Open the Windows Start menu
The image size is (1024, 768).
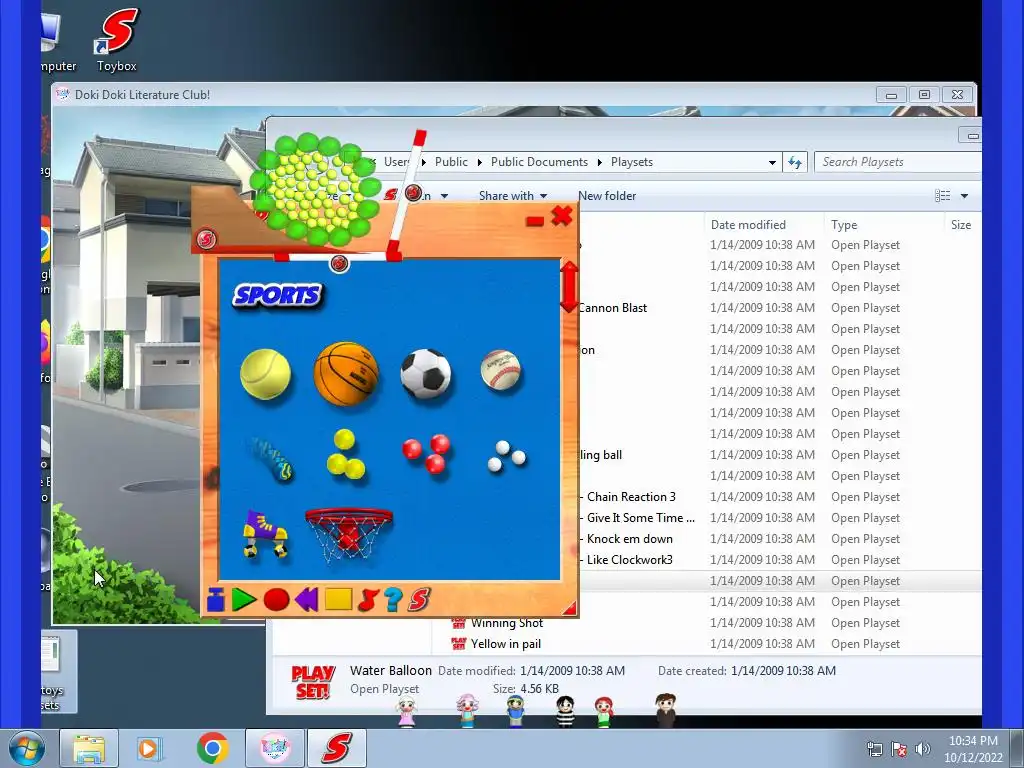tap(27, 748)
